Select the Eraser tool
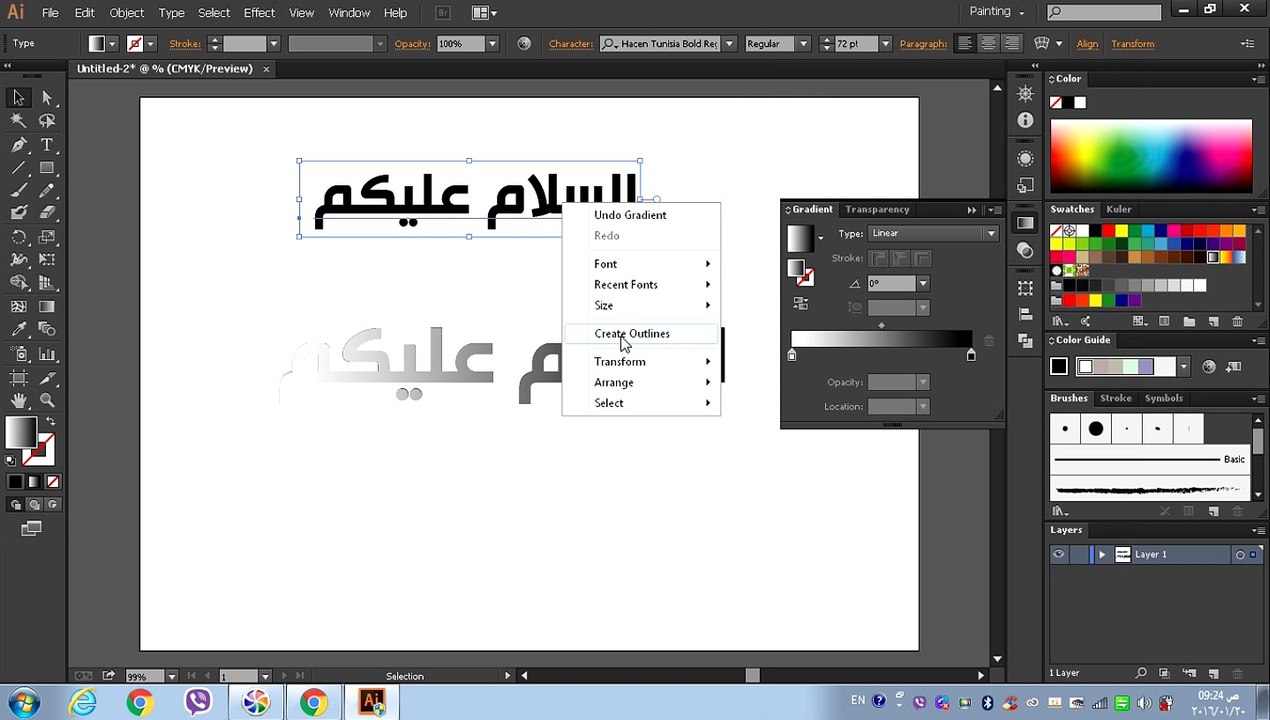This screenshot has width=1270, height=720. (47, 213)
